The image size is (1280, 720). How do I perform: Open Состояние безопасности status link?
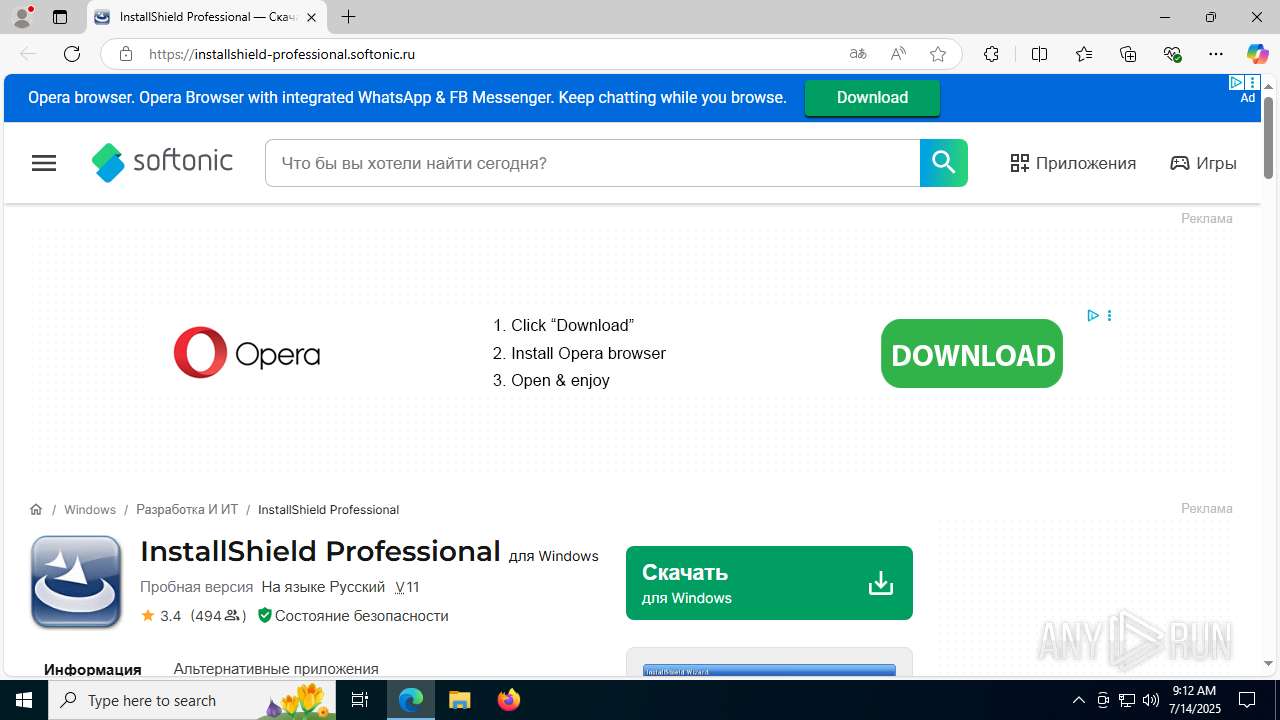coord(353,616)
